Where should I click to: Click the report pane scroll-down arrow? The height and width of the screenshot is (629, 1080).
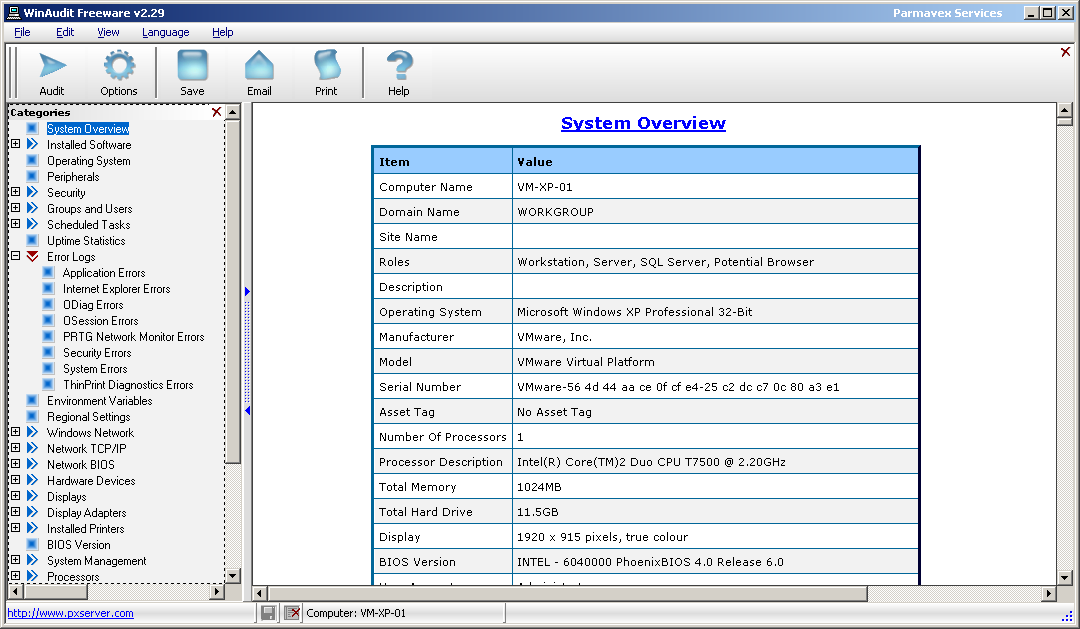point(1065,577)
